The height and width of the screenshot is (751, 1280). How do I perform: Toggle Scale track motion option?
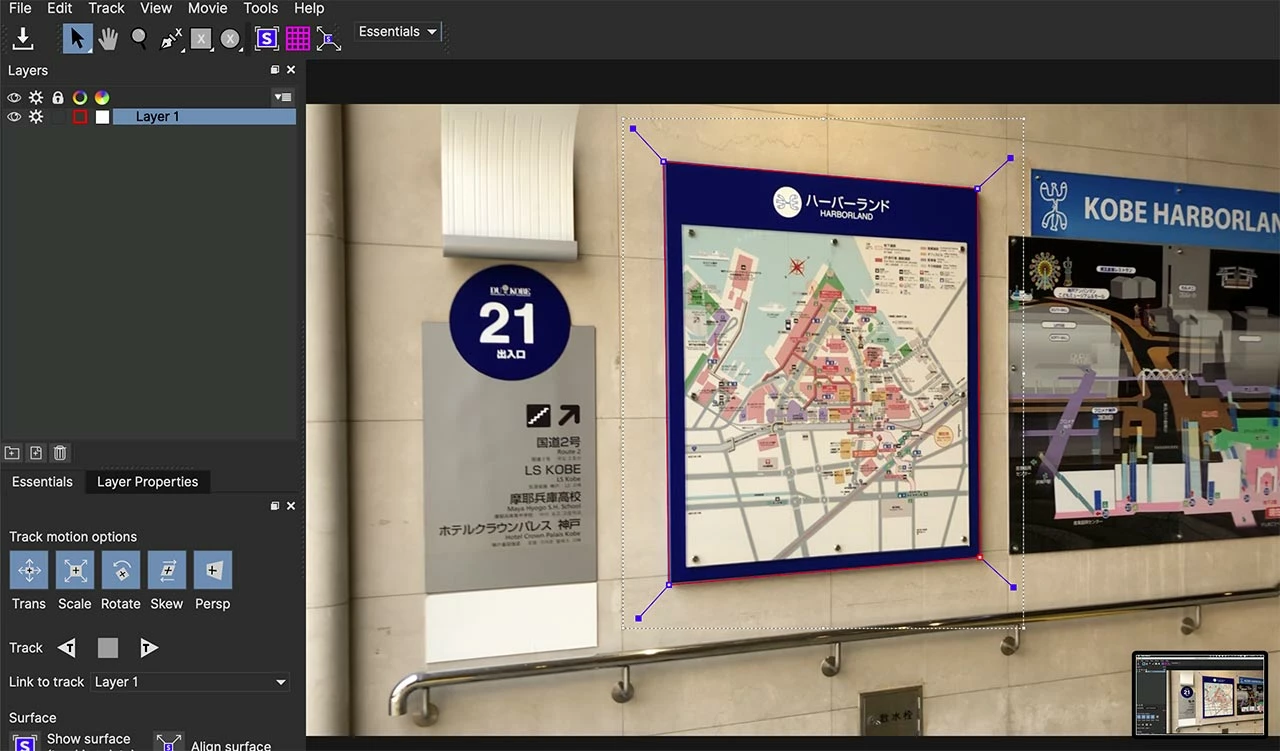75,570
